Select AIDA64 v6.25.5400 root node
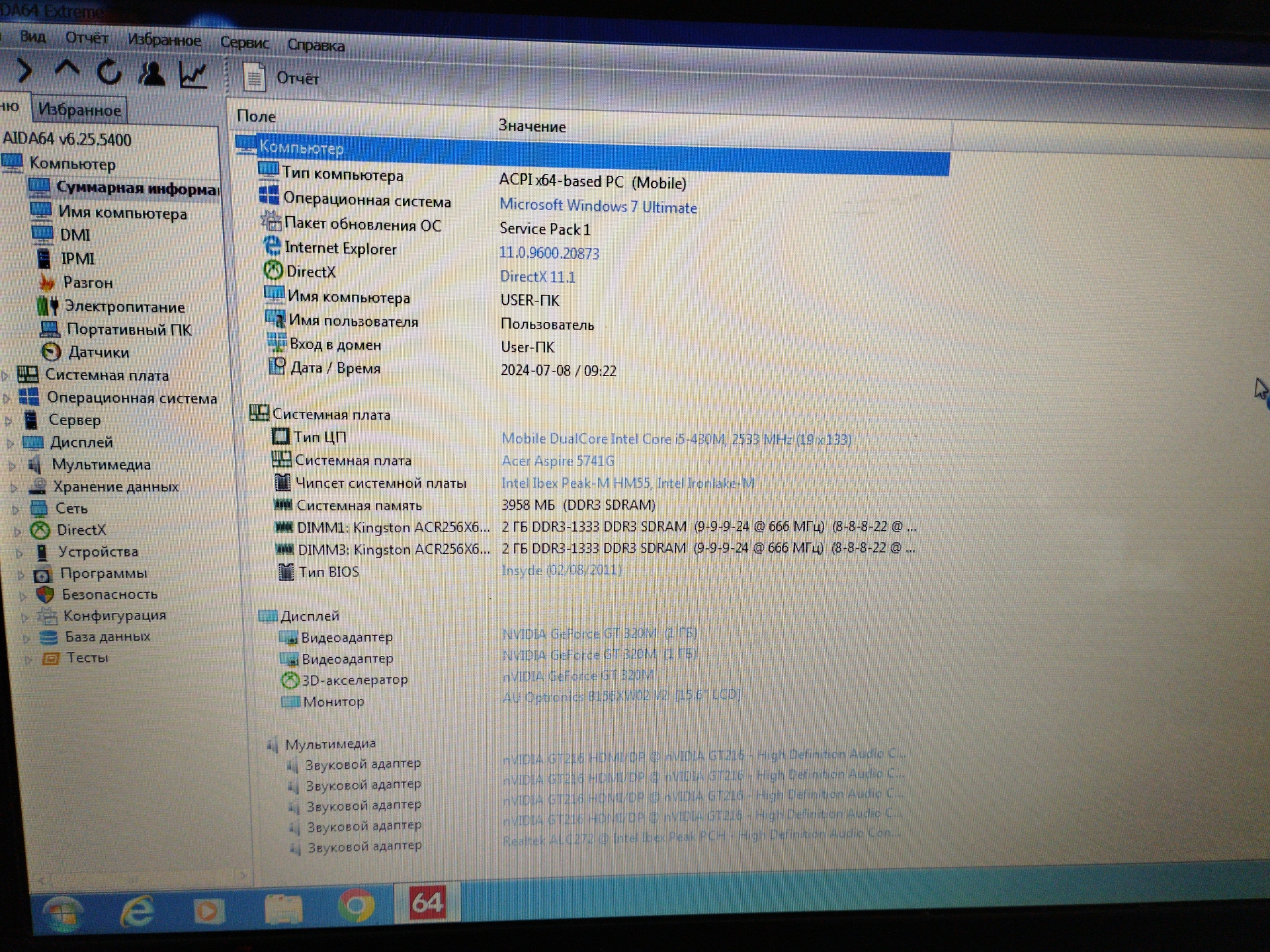 [67, 139]
